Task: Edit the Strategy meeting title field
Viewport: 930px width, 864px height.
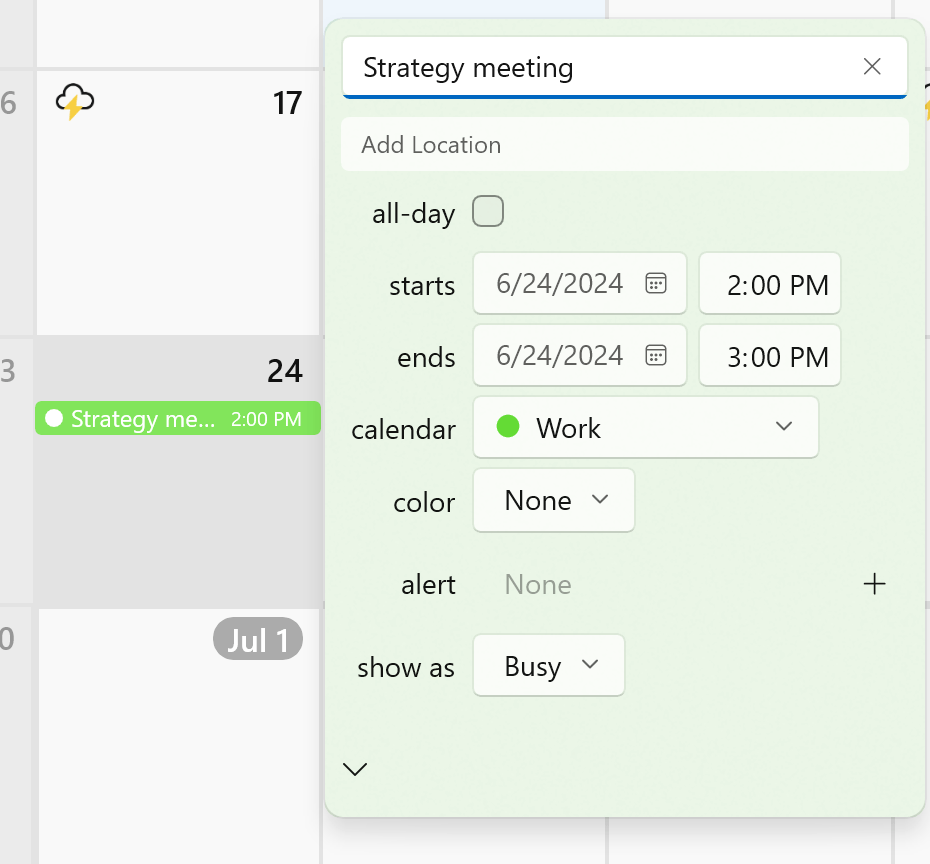Action: coord(600,68)
